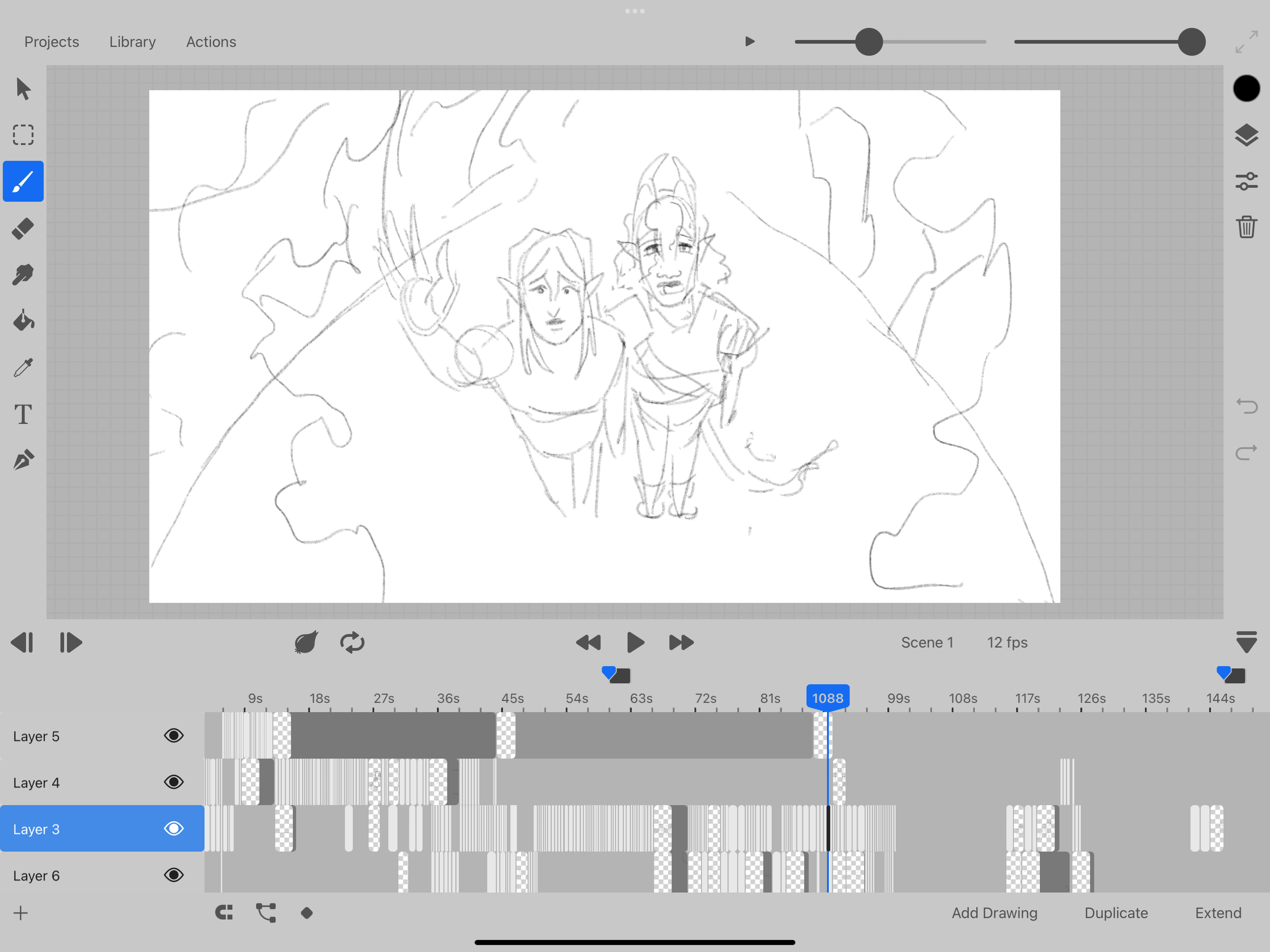This screenshot has height=952, width=1270.
Task: Open the Actions menu
Action: click(x=211, y=42)
